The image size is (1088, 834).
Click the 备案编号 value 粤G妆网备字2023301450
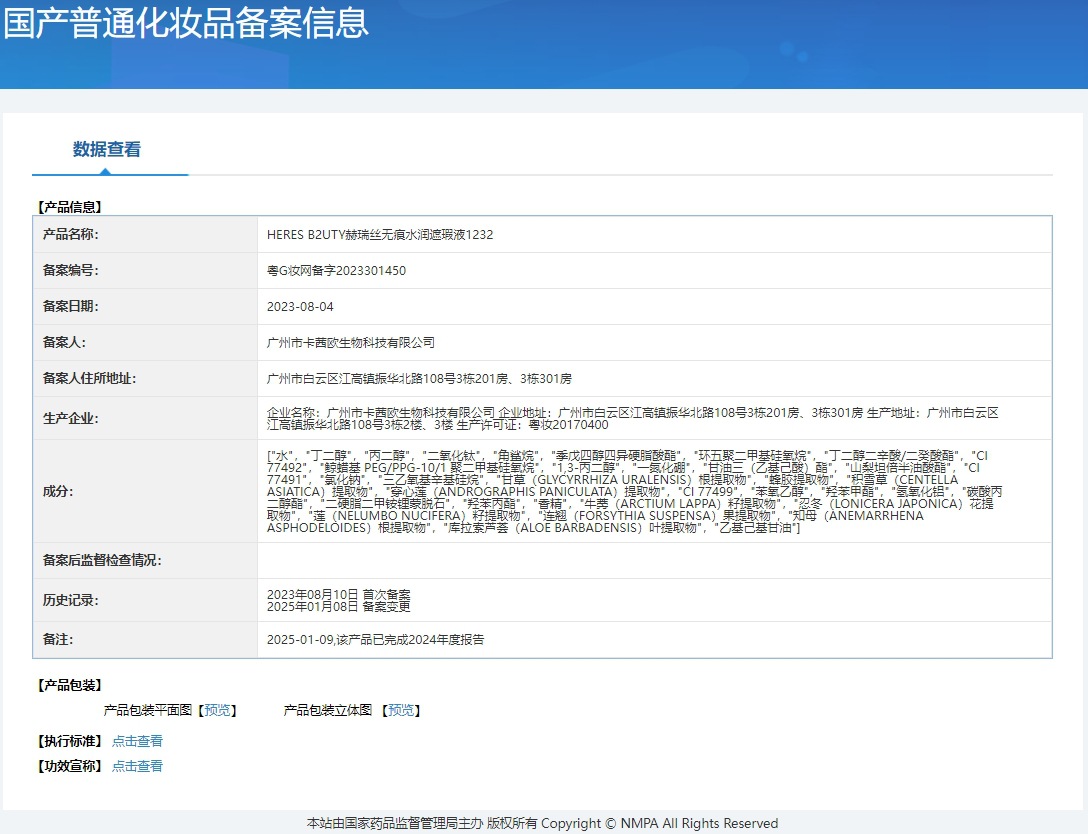click(336, 271)
